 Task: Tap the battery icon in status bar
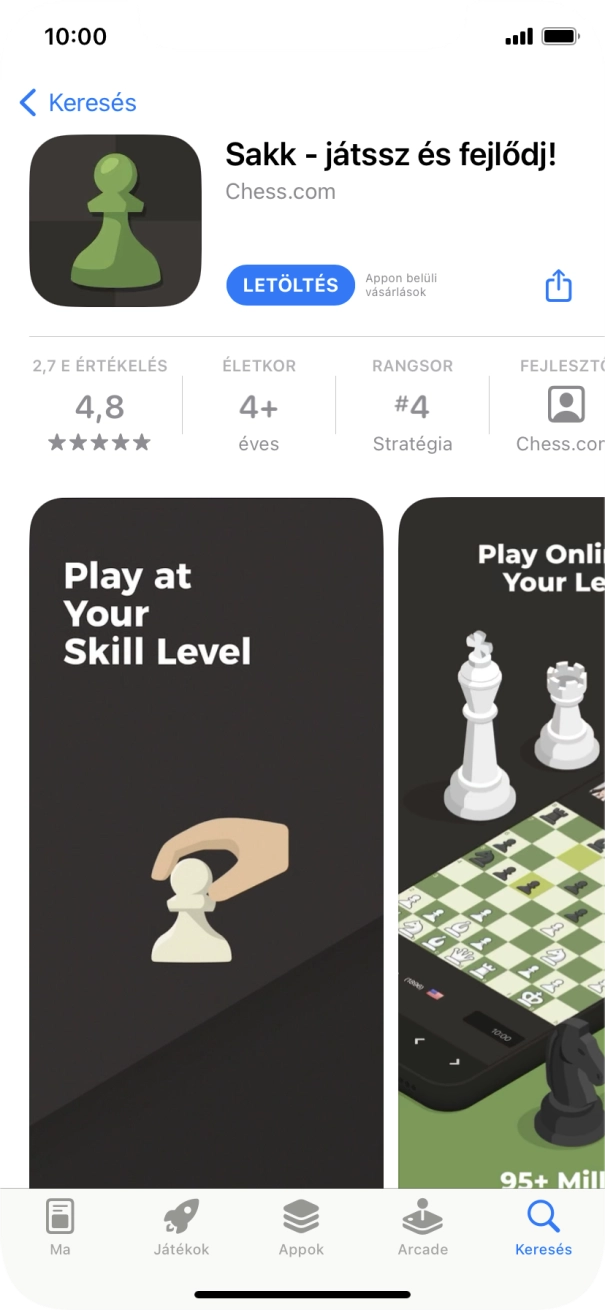[x=561, y=37]
